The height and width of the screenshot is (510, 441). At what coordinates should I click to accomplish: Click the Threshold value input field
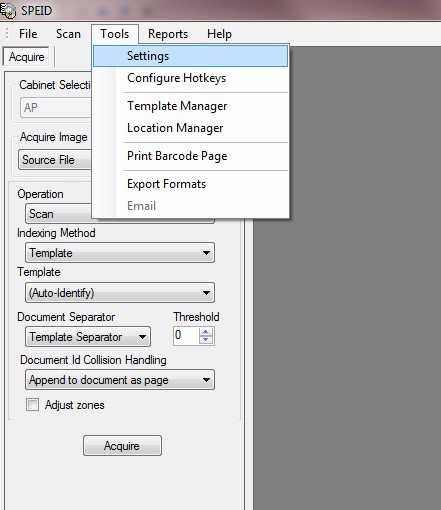coord(186,335)
